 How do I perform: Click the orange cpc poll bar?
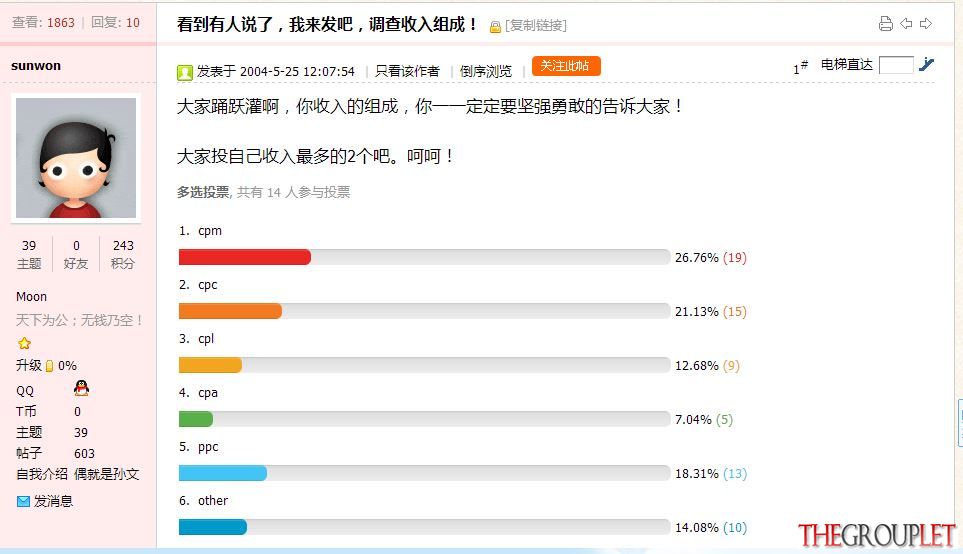coord(230,311)
